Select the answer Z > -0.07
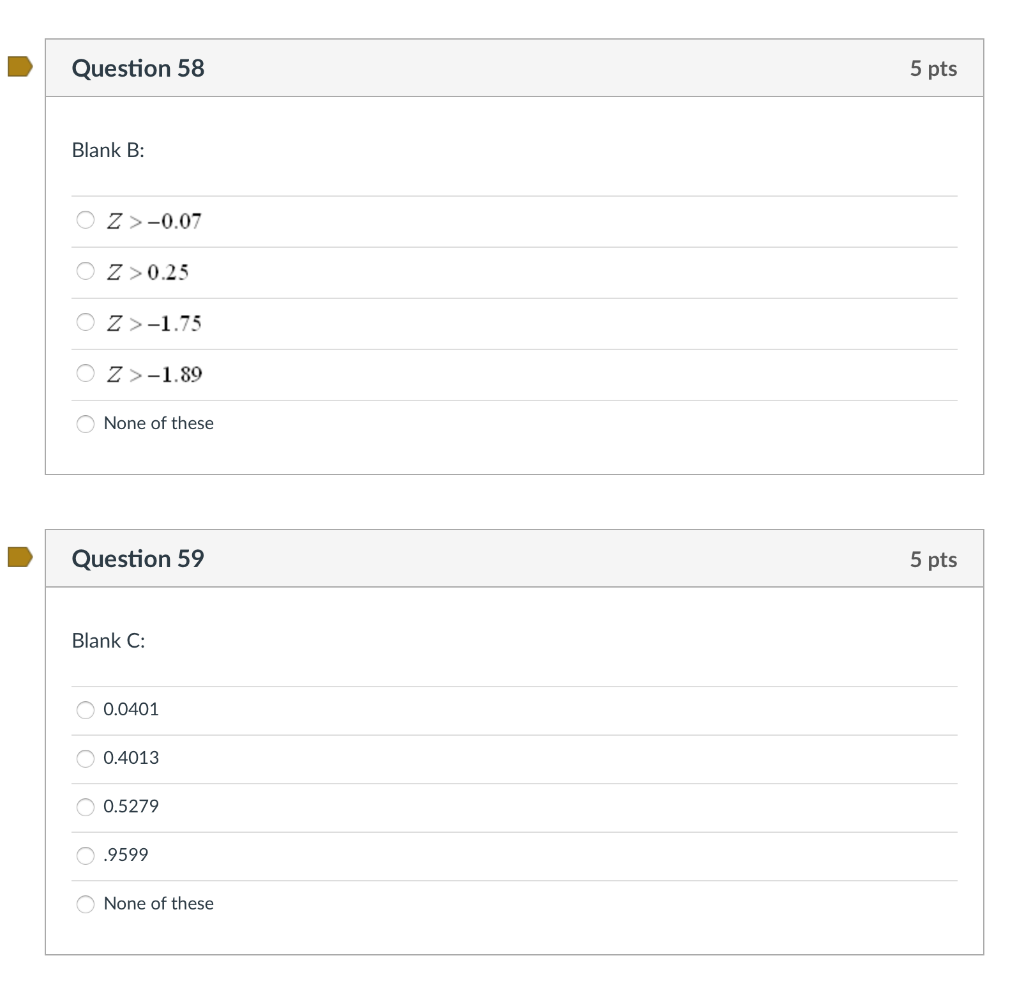Viewport: 1024px width, 981px height. pyautogui.click(x=85, y=220)
